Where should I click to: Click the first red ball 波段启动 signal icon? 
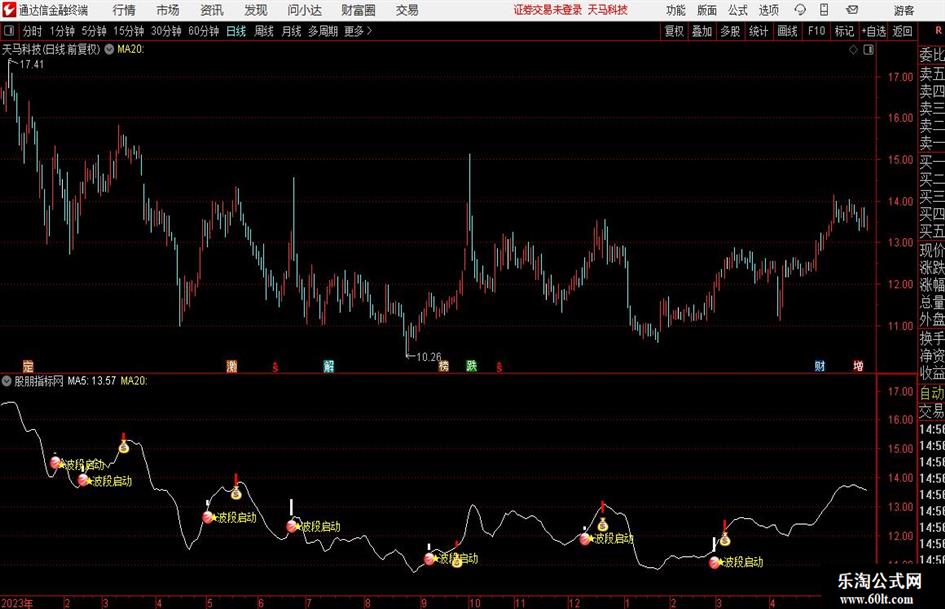click(55, 462)
